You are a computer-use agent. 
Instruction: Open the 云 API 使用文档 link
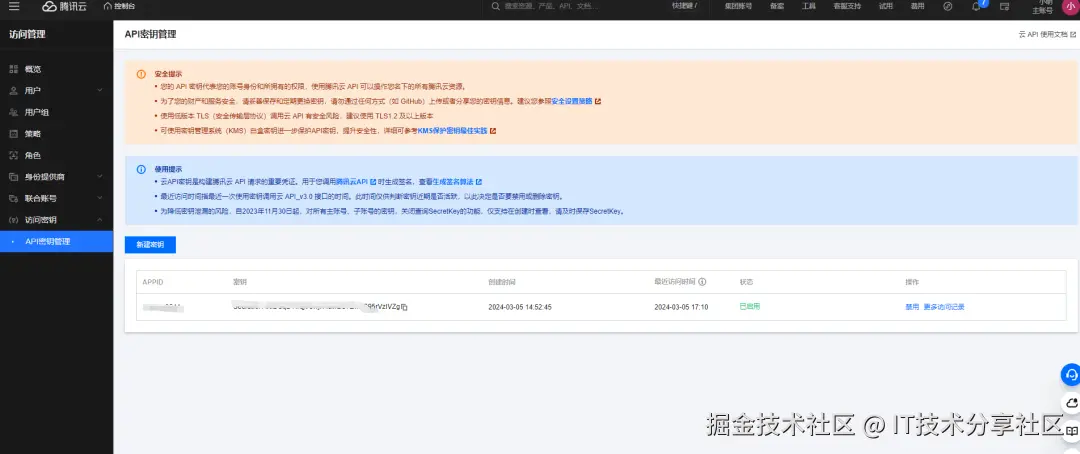(x=1047, y=34)
